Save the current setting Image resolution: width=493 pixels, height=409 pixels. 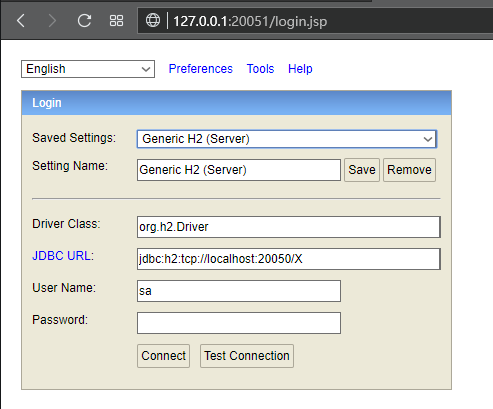click(362, 170)
